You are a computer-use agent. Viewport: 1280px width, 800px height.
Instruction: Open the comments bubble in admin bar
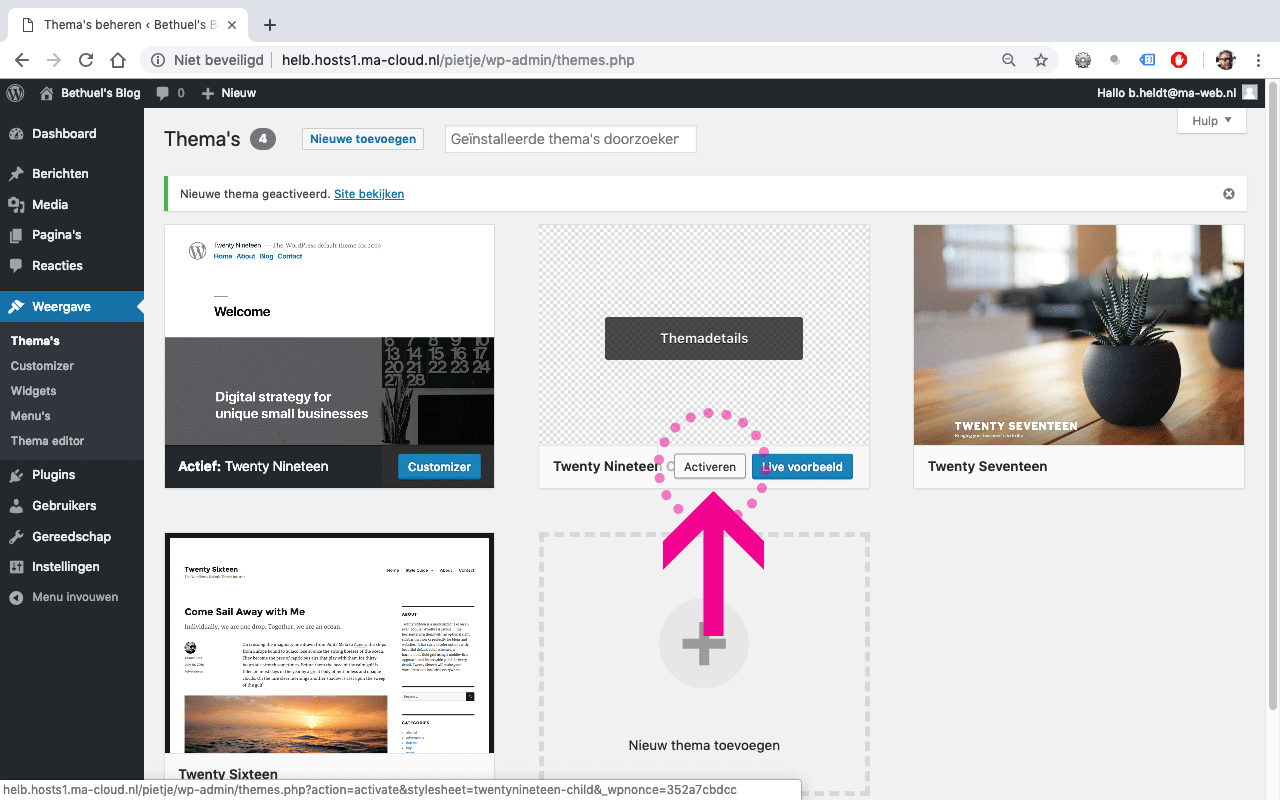click(x=170, y=93)
